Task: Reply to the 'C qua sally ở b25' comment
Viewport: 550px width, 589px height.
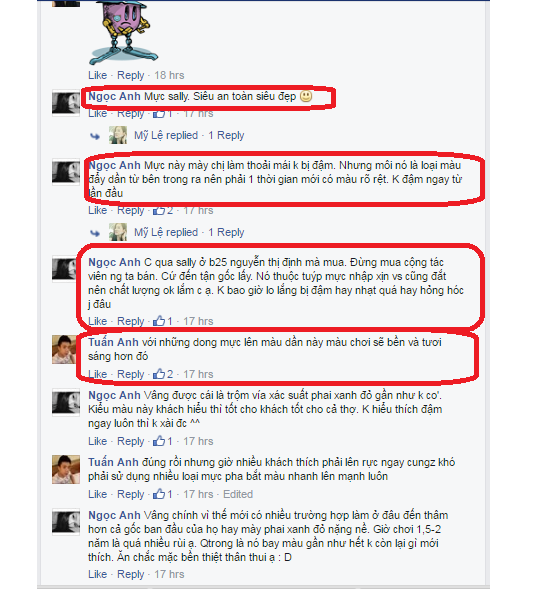Action: pyautogui.click(x=130, y=322)
